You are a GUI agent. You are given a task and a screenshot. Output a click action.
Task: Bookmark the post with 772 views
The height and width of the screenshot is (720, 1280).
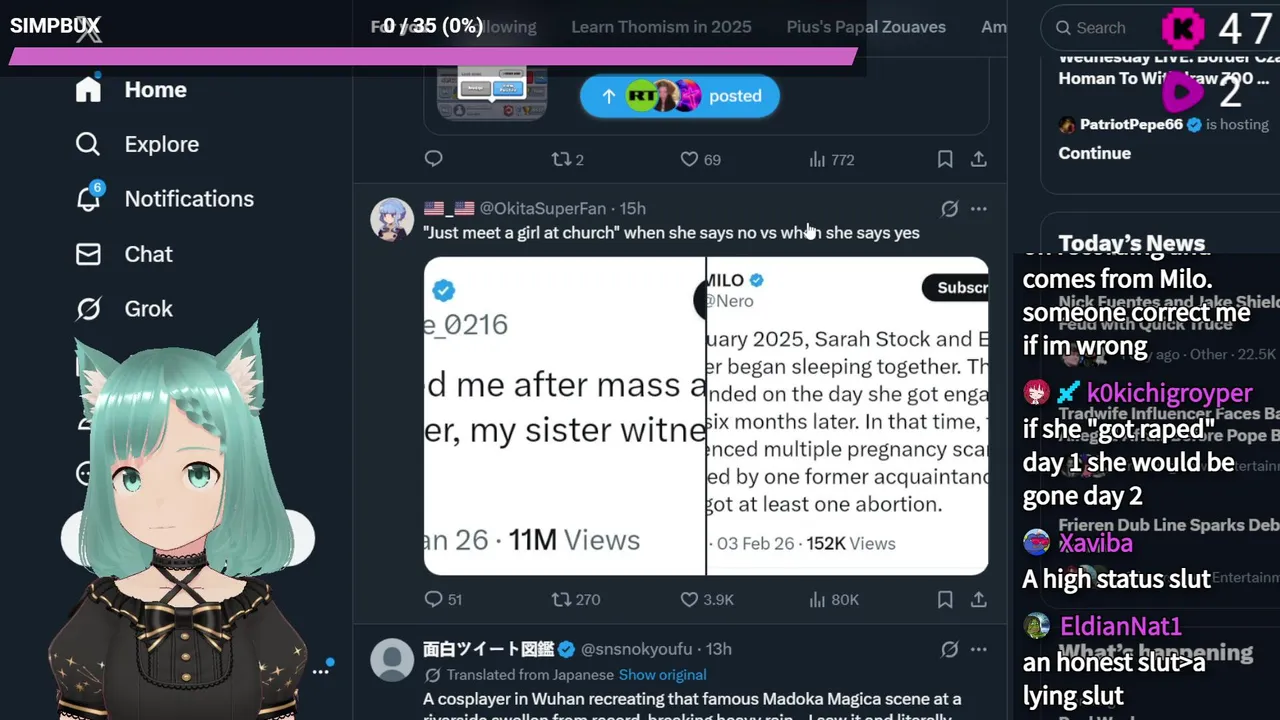(945, 159)
